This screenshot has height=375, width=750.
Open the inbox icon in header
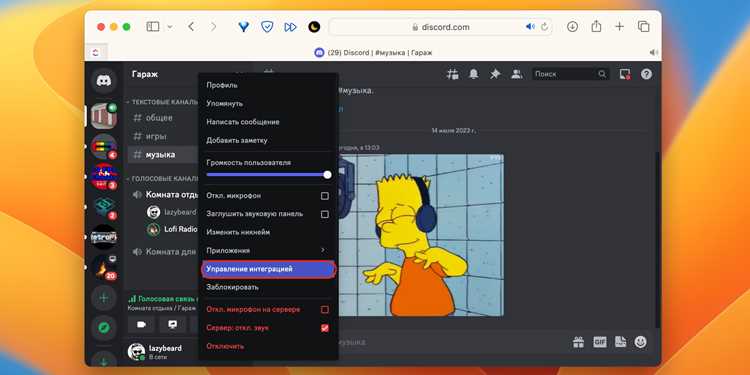(x=625, y=74)
